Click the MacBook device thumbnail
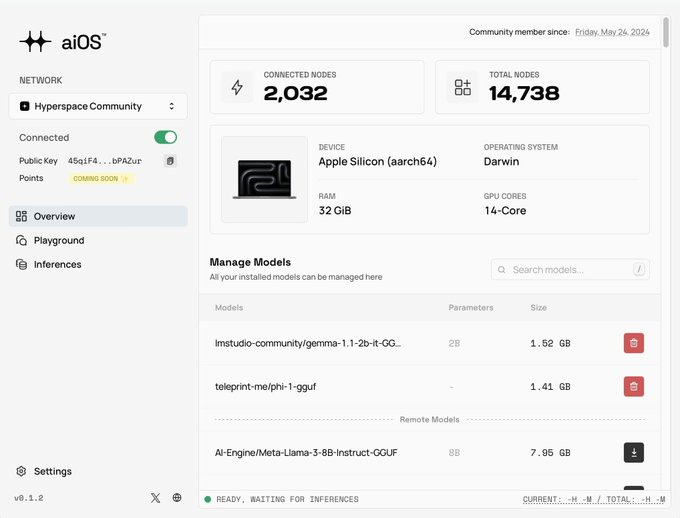The height and width of the screenshot is (518, 680). click(265, 179)
